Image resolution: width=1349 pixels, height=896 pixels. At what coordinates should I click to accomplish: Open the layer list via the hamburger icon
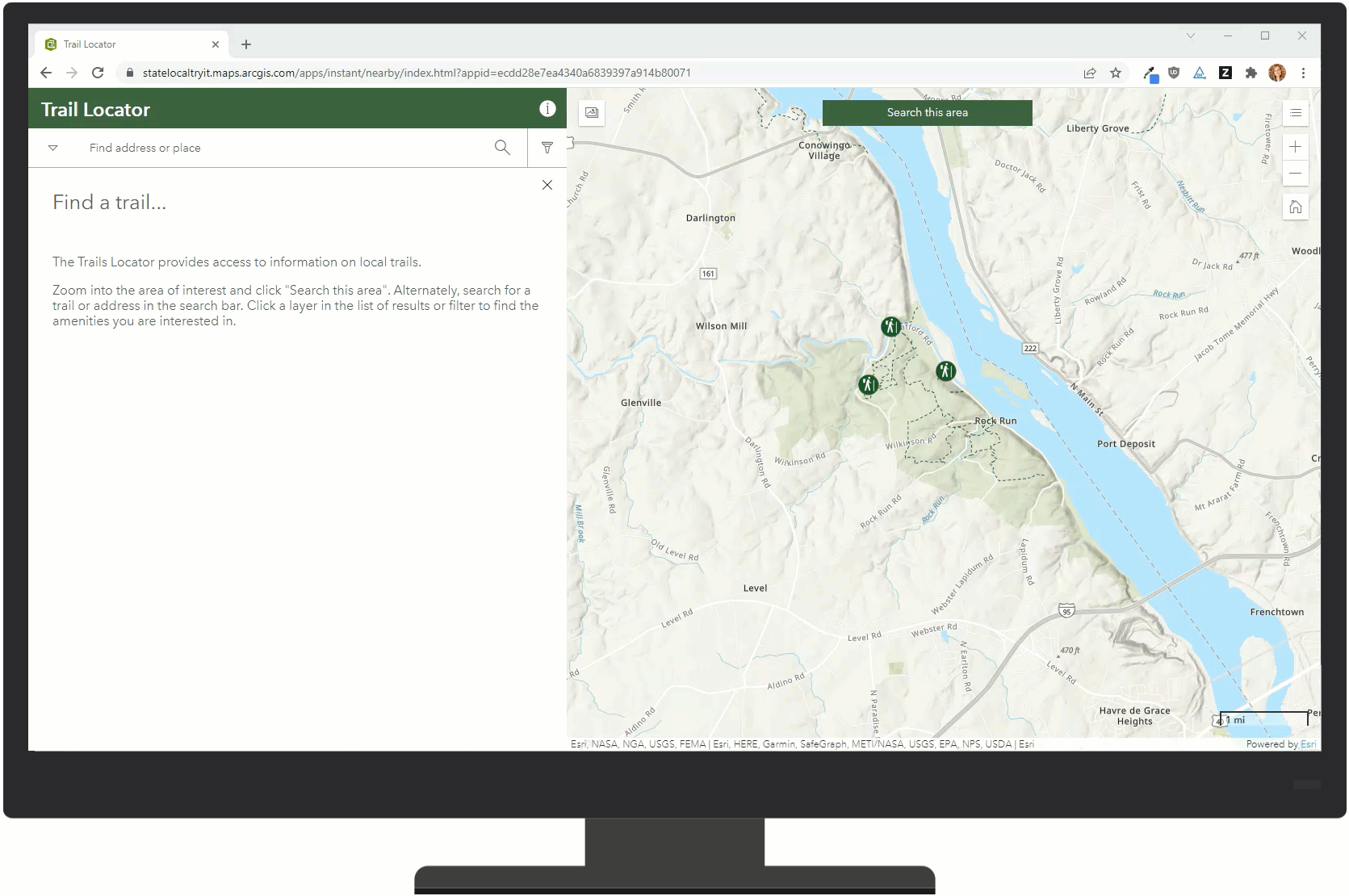(1296, 113)
